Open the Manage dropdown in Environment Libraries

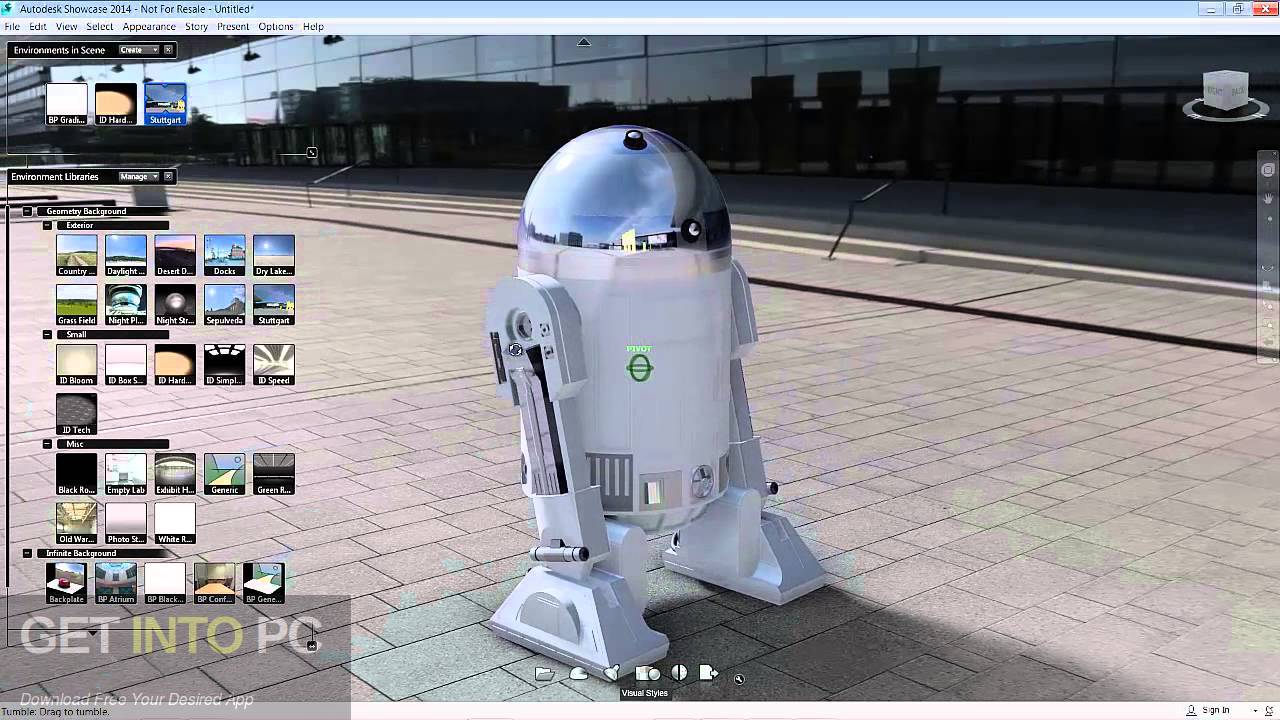(x=138, y=177)
